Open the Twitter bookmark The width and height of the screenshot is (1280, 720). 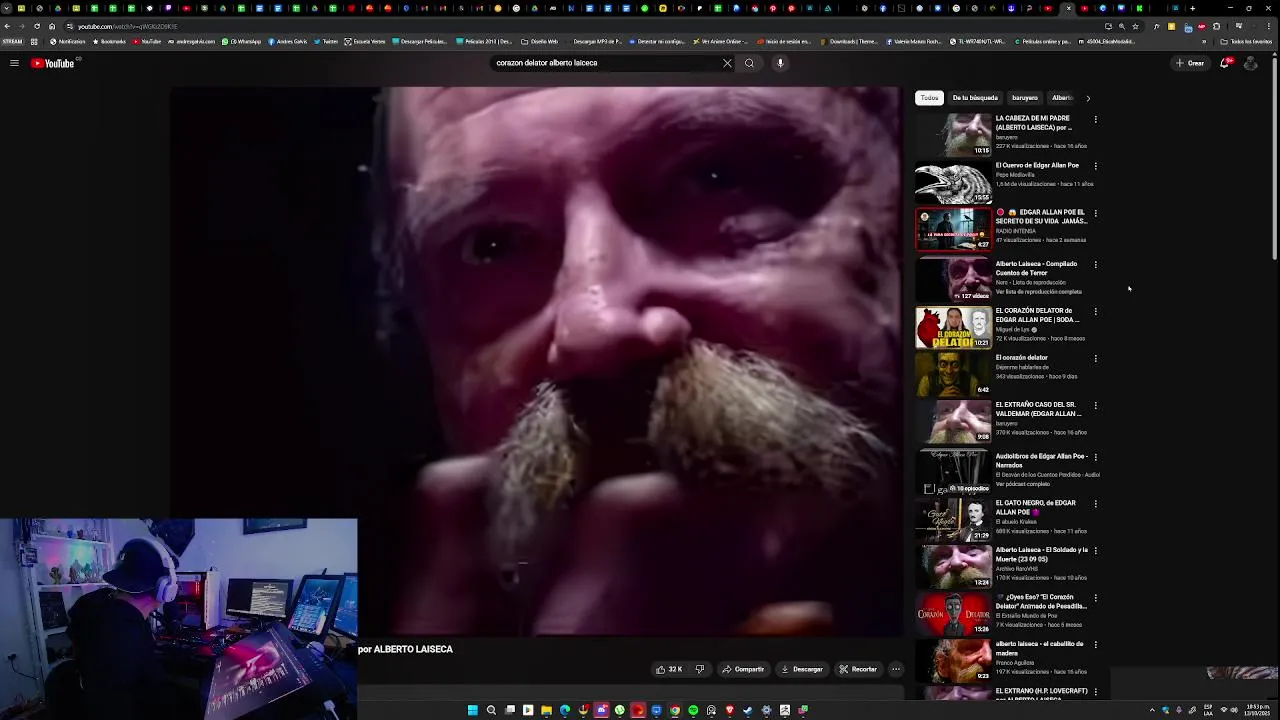(x=326, y=42)
